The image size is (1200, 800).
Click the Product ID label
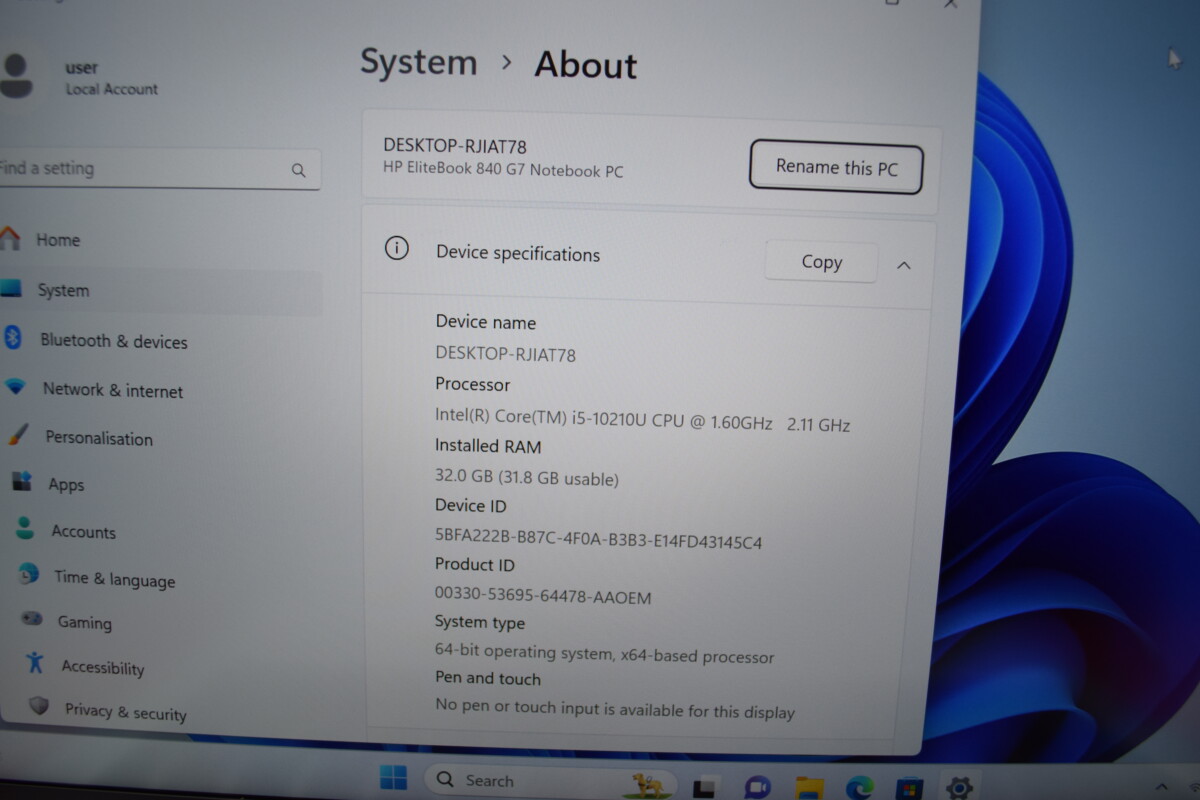coord(474,564)
